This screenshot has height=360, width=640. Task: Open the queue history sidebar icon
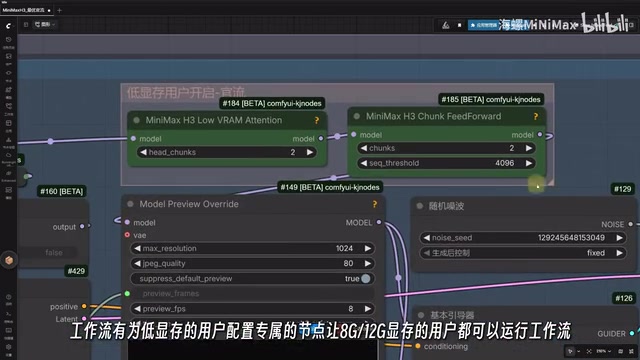pyautogui.click(x=9, y=40)
